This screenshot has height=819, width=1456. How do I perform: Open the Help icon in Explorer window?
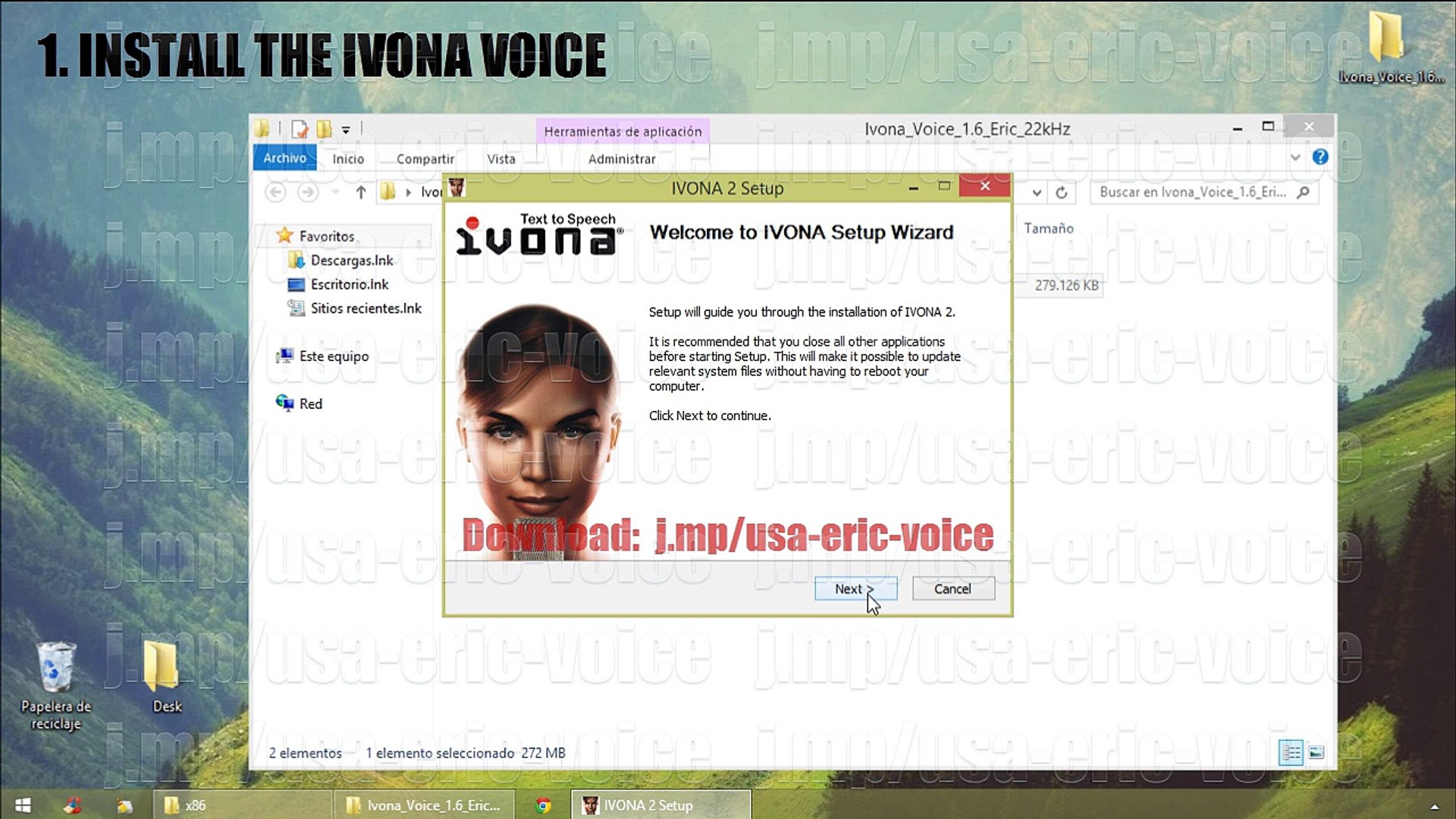coord(1320,157)
